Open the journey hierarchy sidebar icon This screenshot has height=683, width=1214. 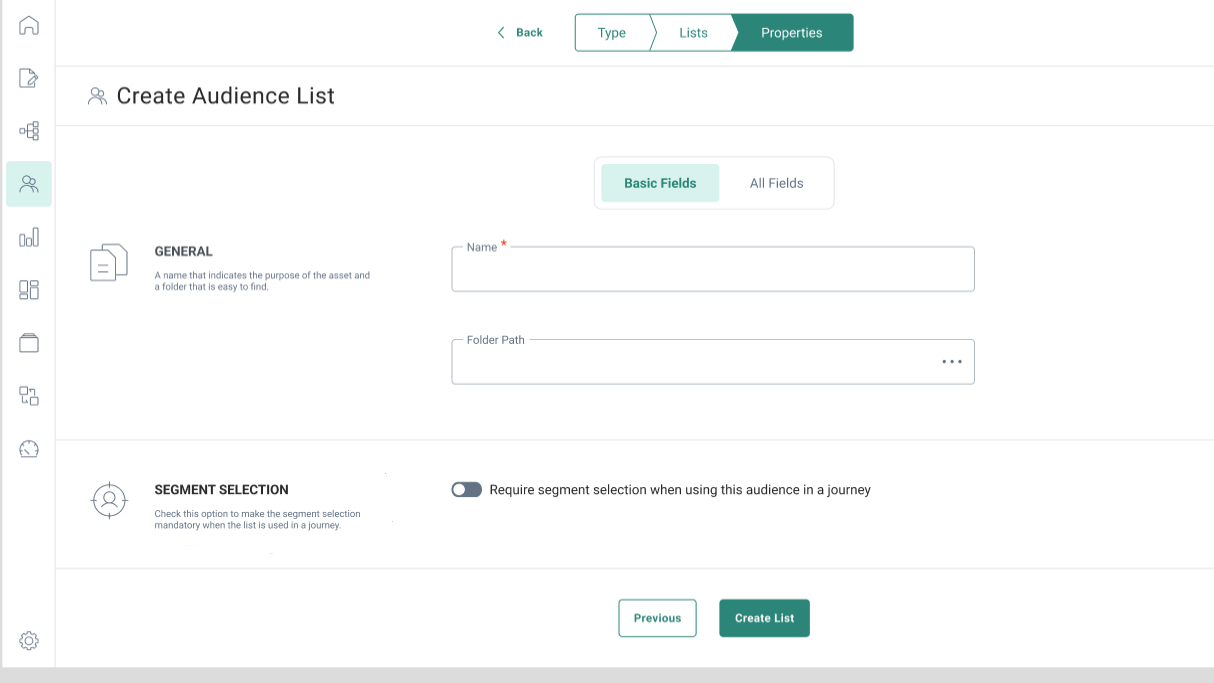[x=29, y=131]
